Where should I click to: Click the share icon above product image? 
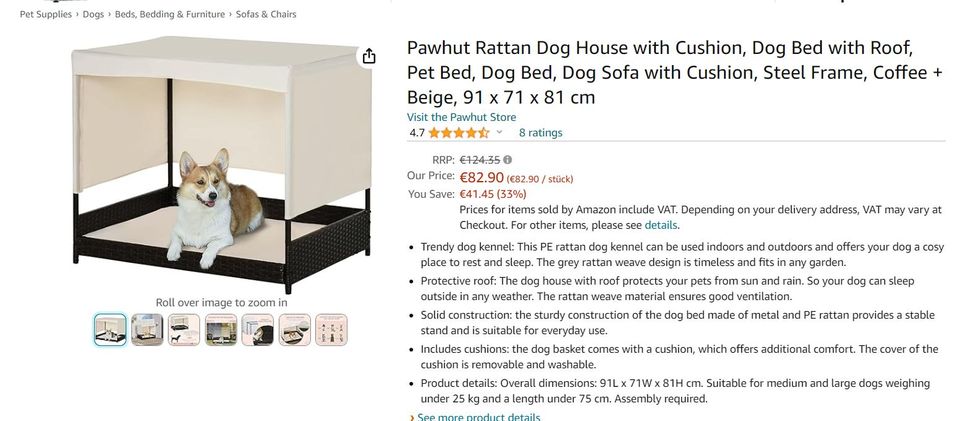(x=369, y=56)
